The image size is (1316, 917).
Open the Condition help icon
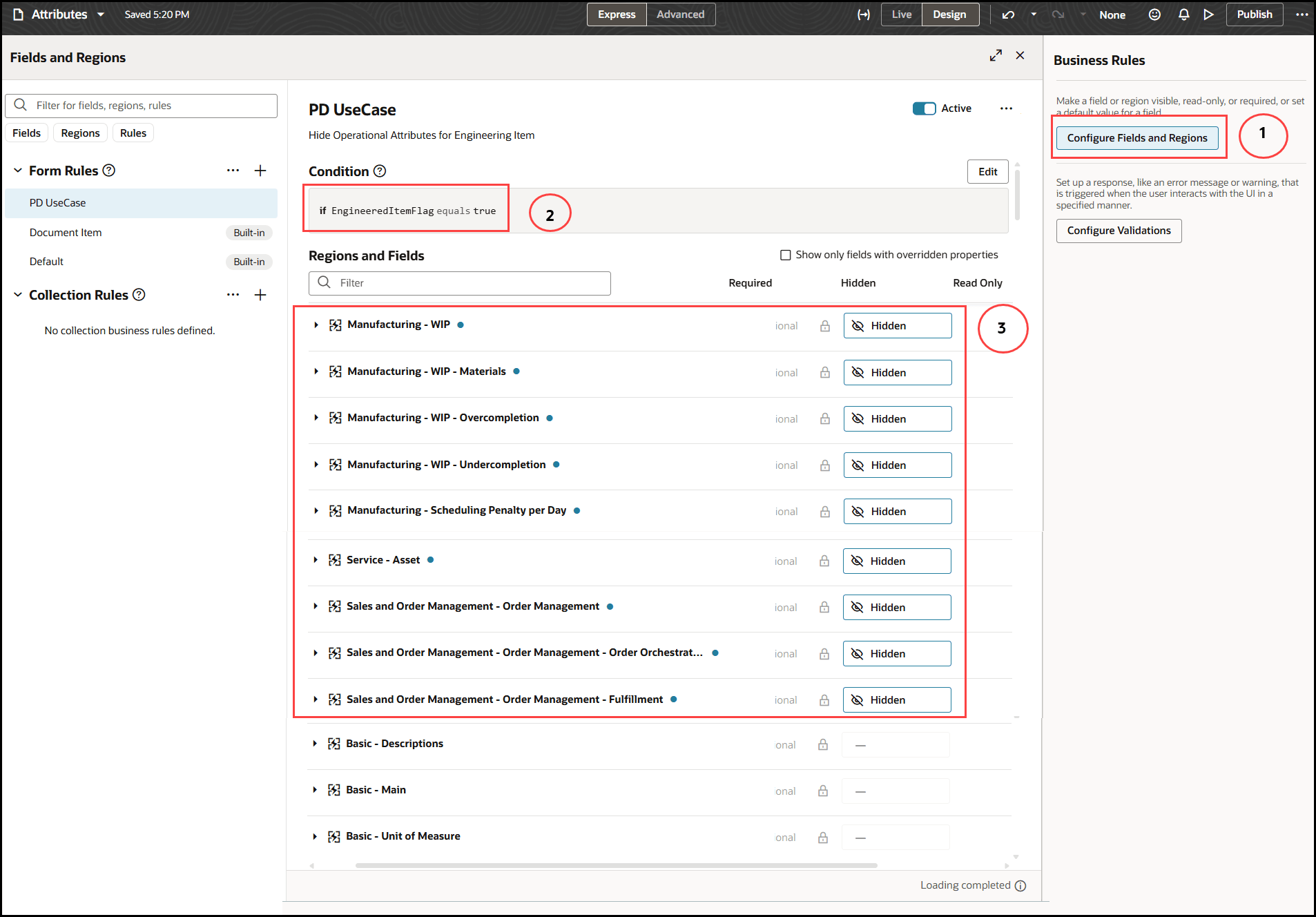(380, 171)
